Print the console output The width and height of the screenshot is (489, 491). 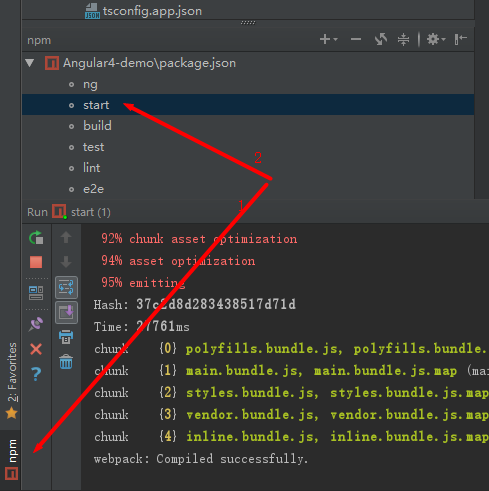pyautogui.click(x=66, y=337)
